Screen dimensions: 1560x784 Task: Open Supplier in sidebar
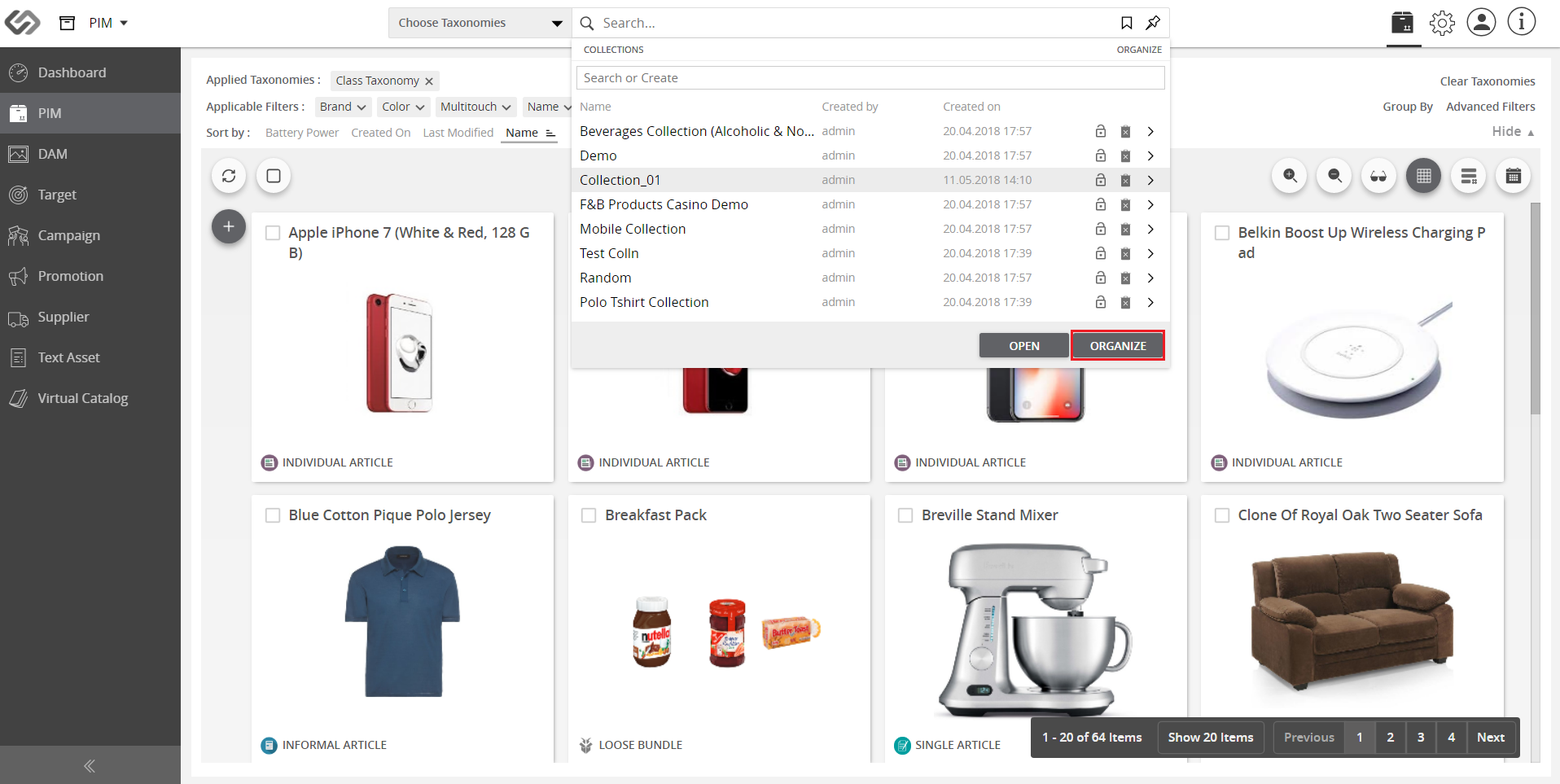pyautogui.click(x=90, y=317)
